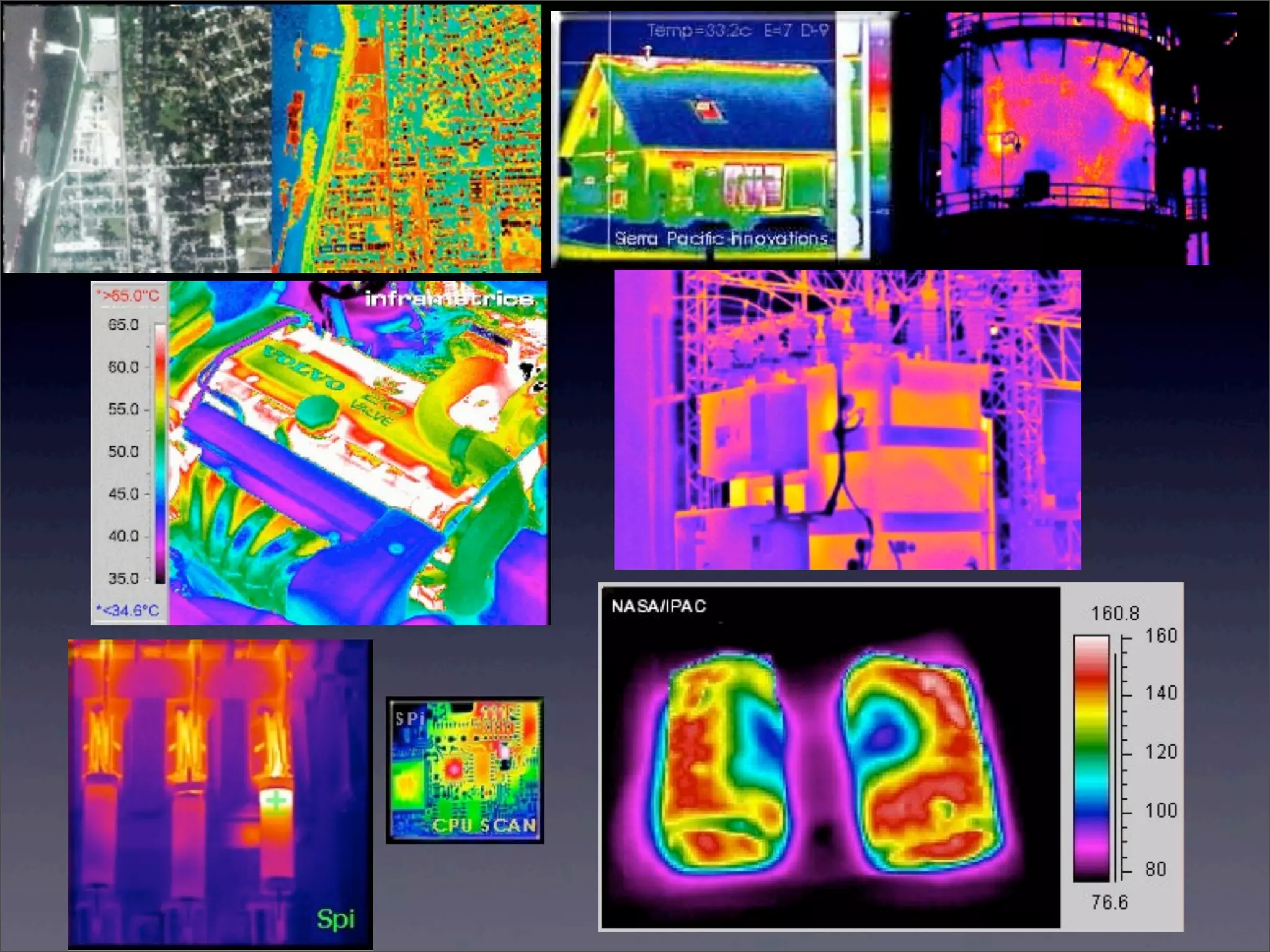The height and width of the screenshot is (952, 1270).
Task: Select the thermal aerial city map image
Action: [x=407, y=139]
